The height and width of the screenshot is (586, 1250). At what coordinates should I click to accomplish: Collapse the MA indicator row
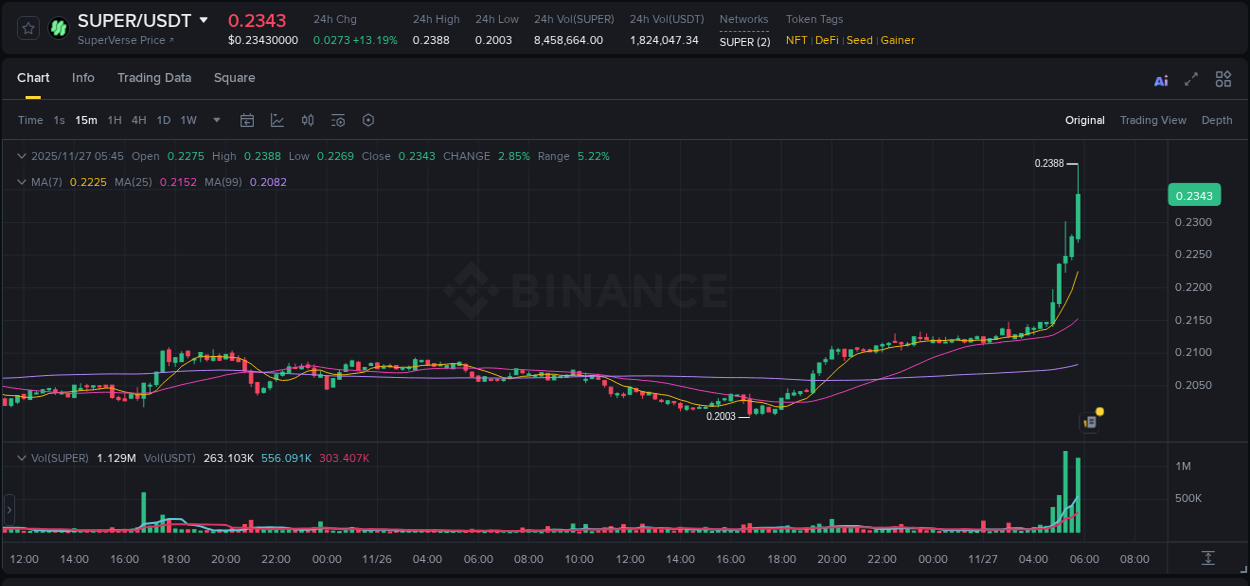point(21,182)
